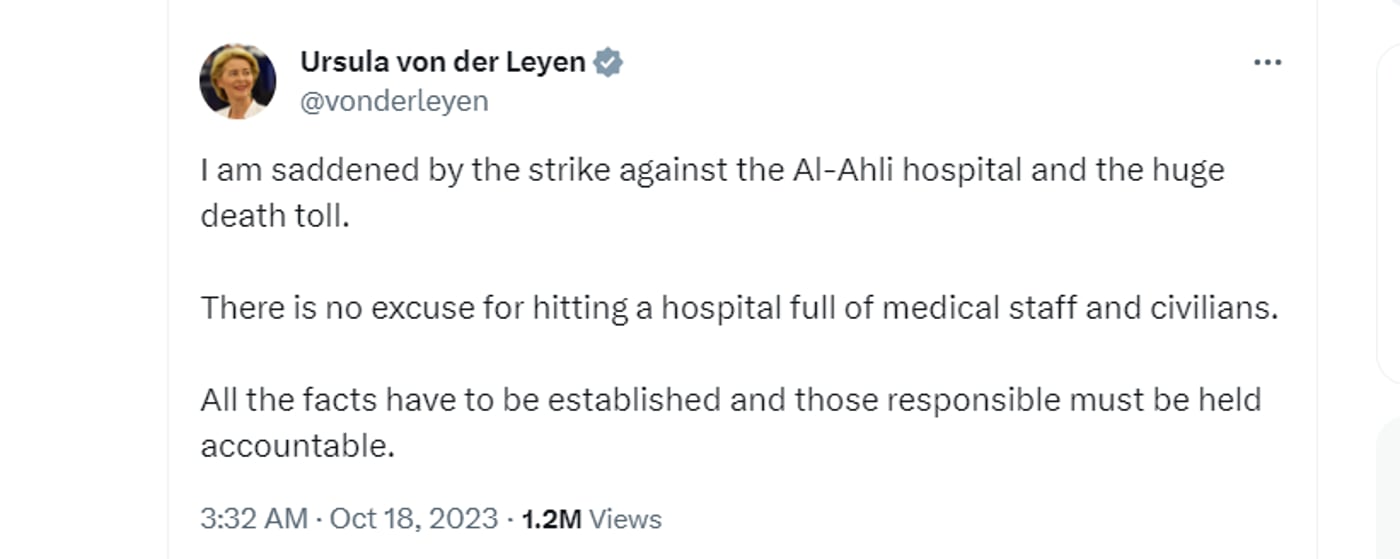
Task: Click the blank margin left of the tweet
Action: (84, 280)
